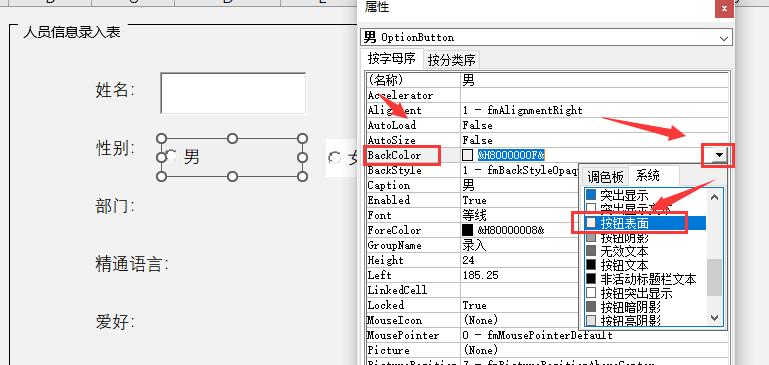Click the 姓名 text input box

click(x=233, y=93)
